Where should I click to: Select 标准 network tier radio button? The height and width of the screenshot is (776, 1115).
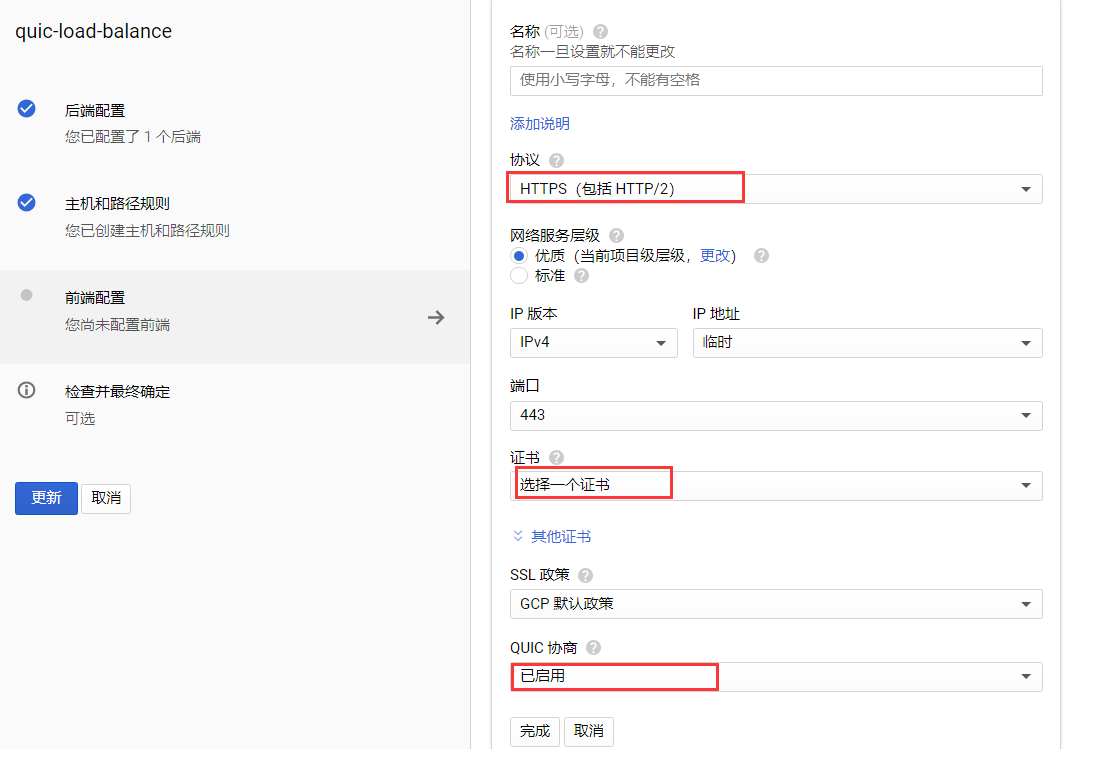click(x=519, y=276)
